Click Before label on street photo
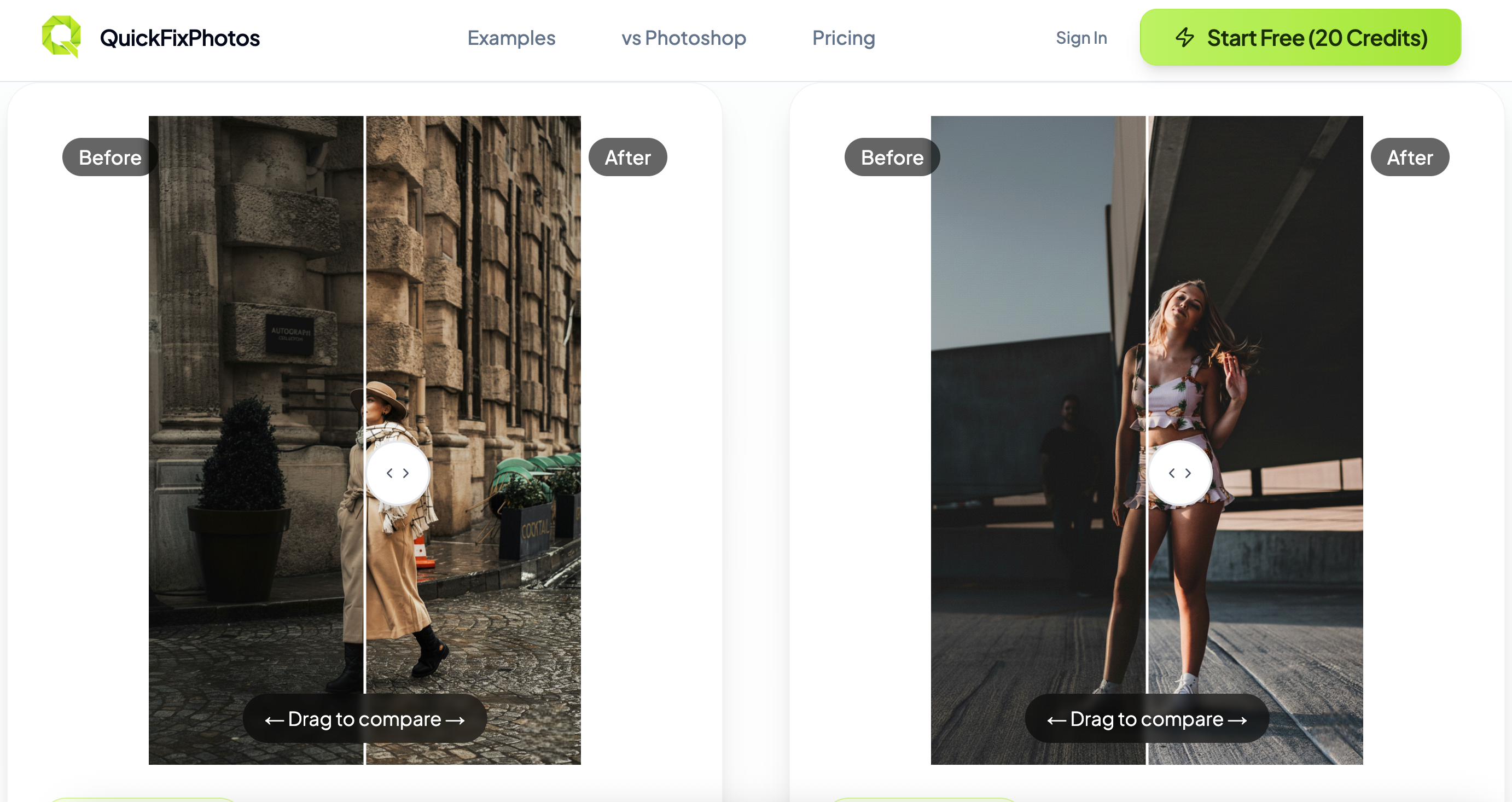The image size is (1512, 802). pos(110,158)
